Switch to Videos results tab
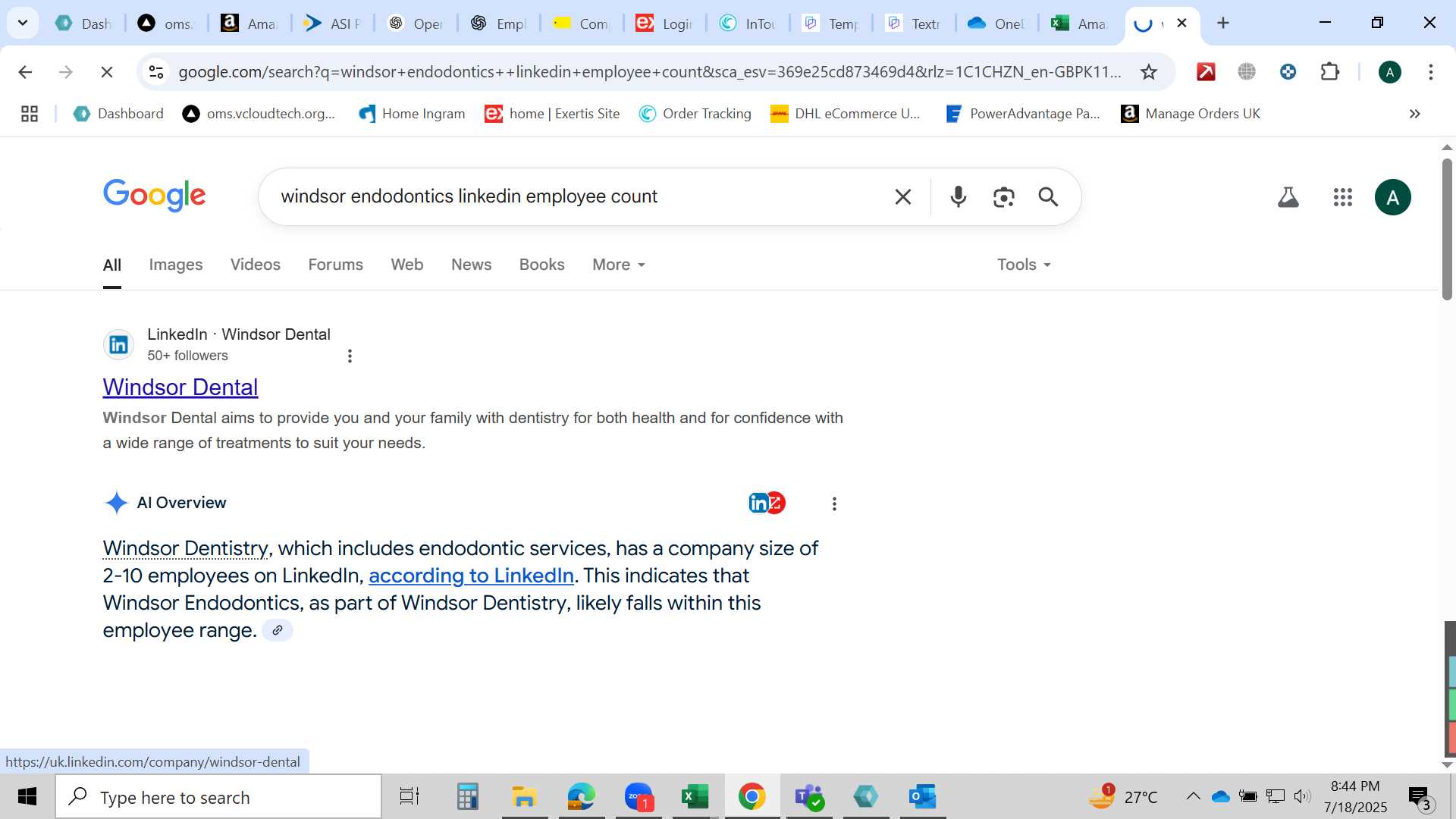This screenshot has width=1456, height=819. click(x=255, y=265)
